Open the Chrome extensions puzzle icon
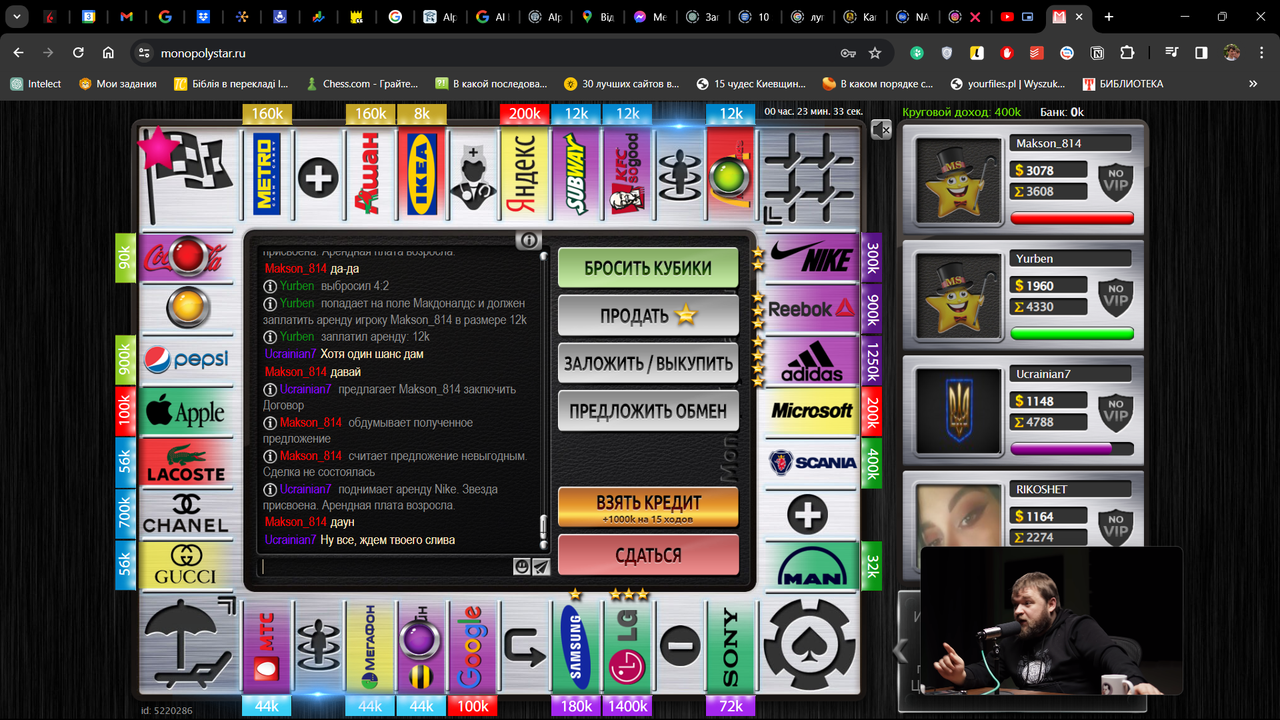 [x=1127, y=53]
